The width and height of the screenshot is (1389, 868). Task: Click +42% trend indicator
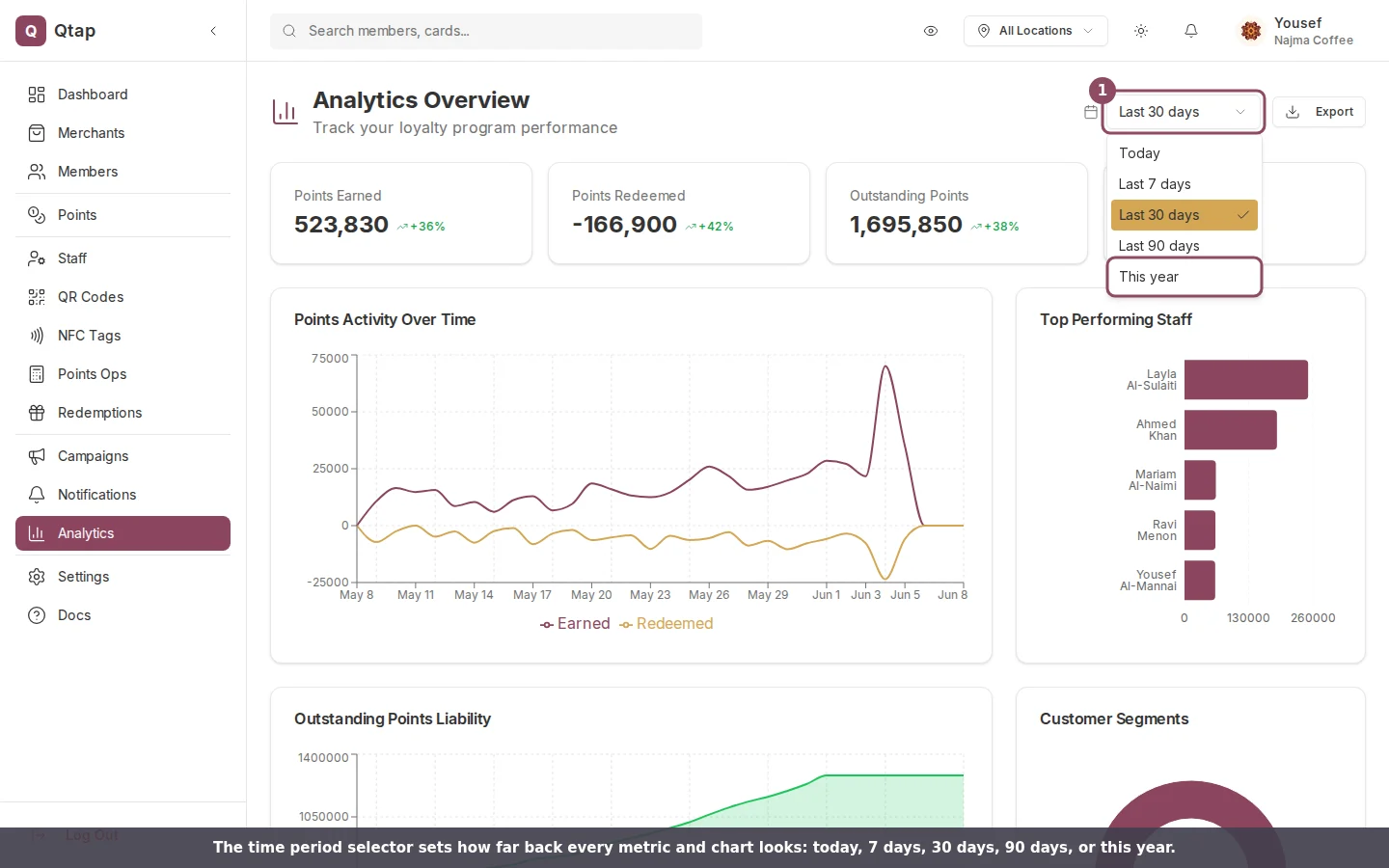point(710,227)
